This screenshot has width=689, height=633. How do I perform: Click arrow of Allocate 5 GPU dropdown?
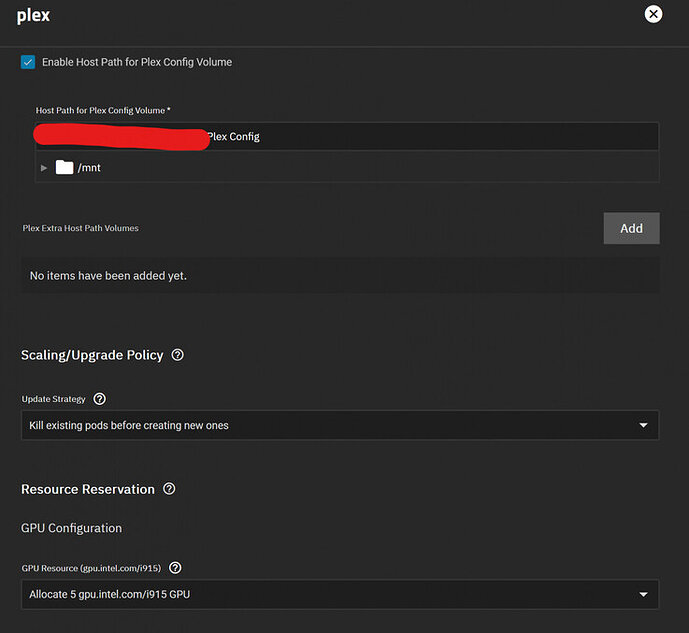pos(643,594)
